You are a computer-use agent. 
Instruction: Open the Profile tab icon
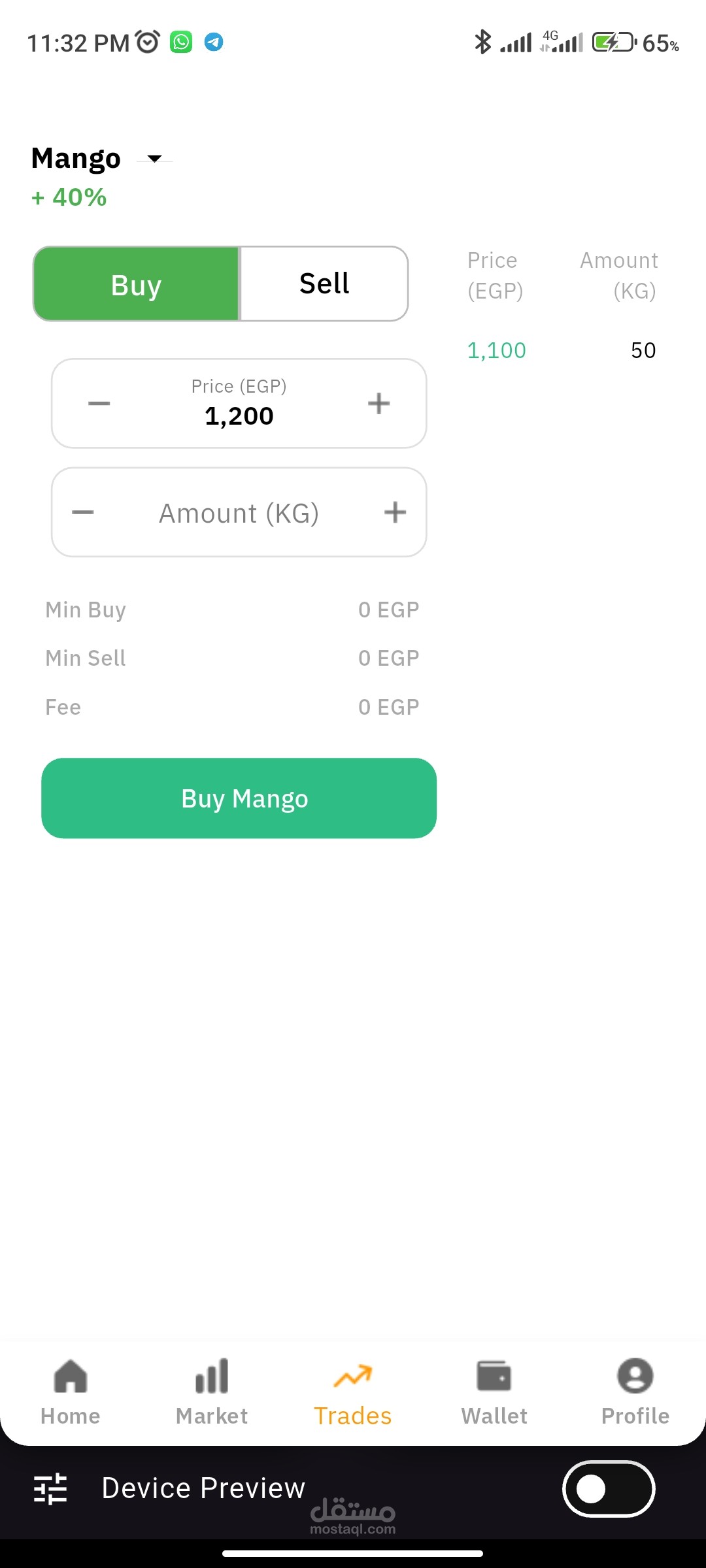point(635,1376)
